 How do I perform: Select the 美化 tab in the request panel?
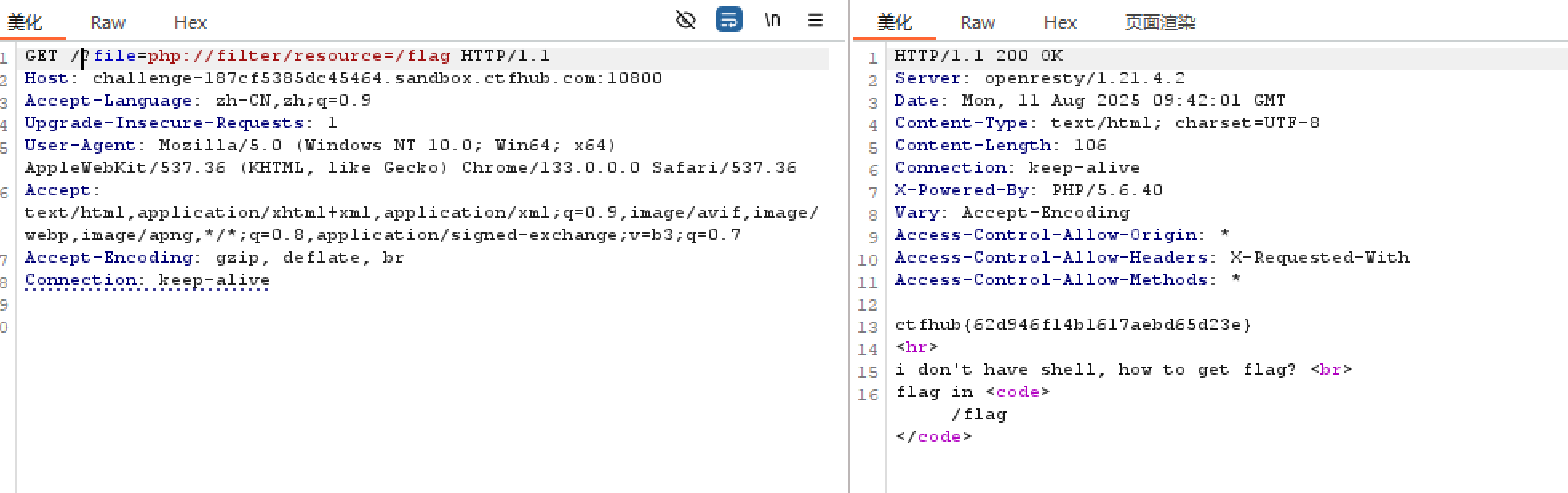tap(25, 22)
